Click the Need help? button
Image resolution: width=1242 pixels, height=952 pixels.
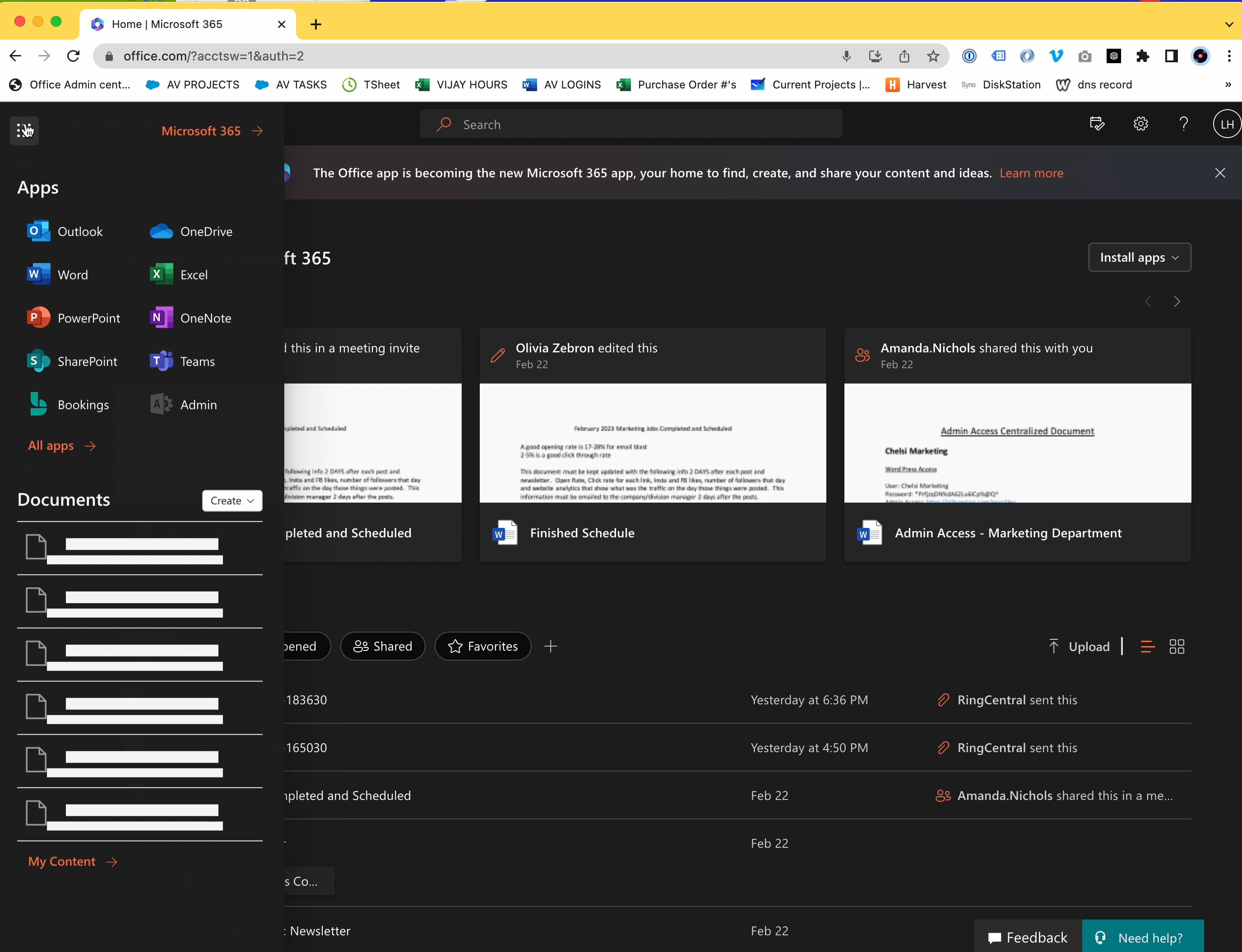tap(1143, 937)
